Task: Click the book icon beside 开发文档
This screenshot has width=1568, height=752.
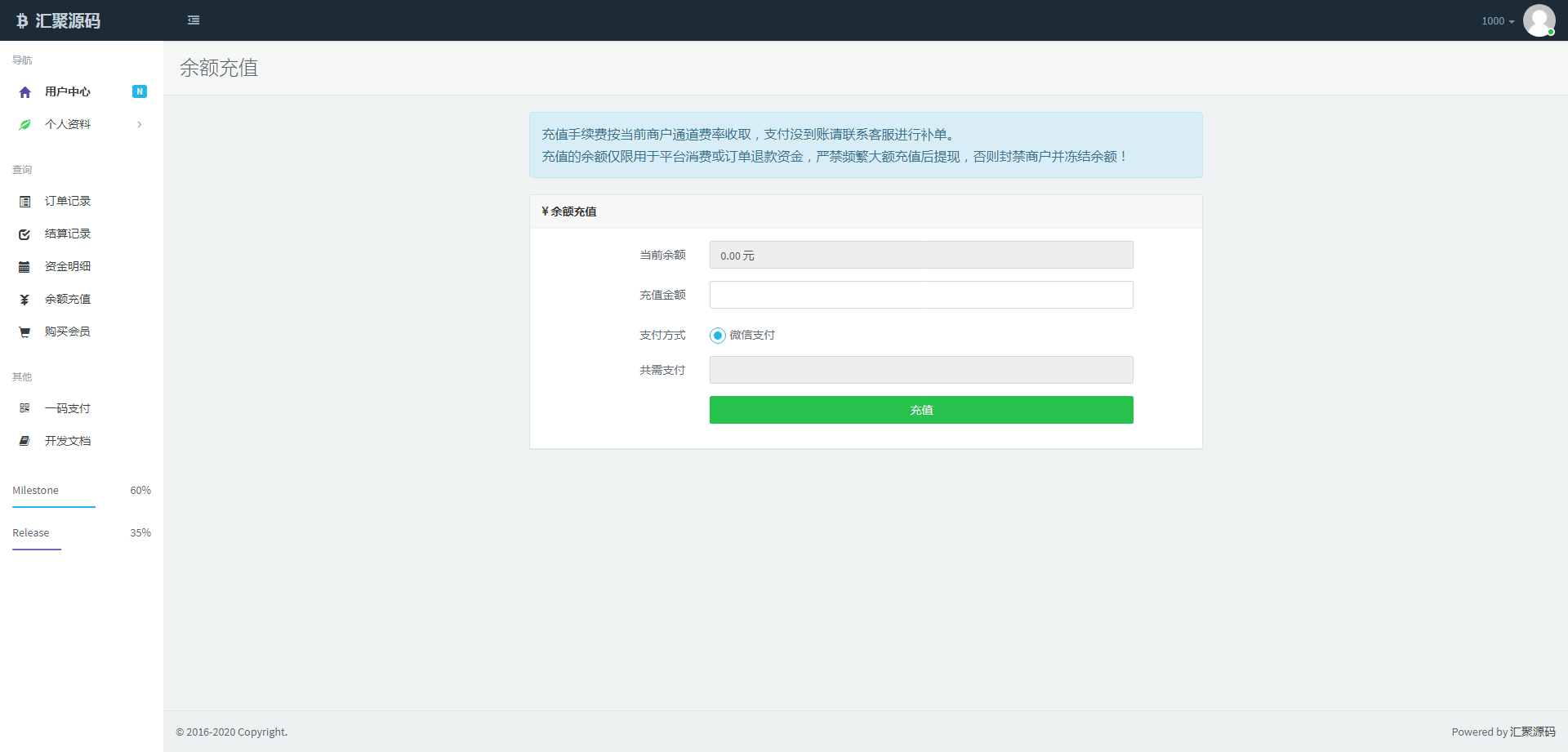Action: (x=24, y=441)
